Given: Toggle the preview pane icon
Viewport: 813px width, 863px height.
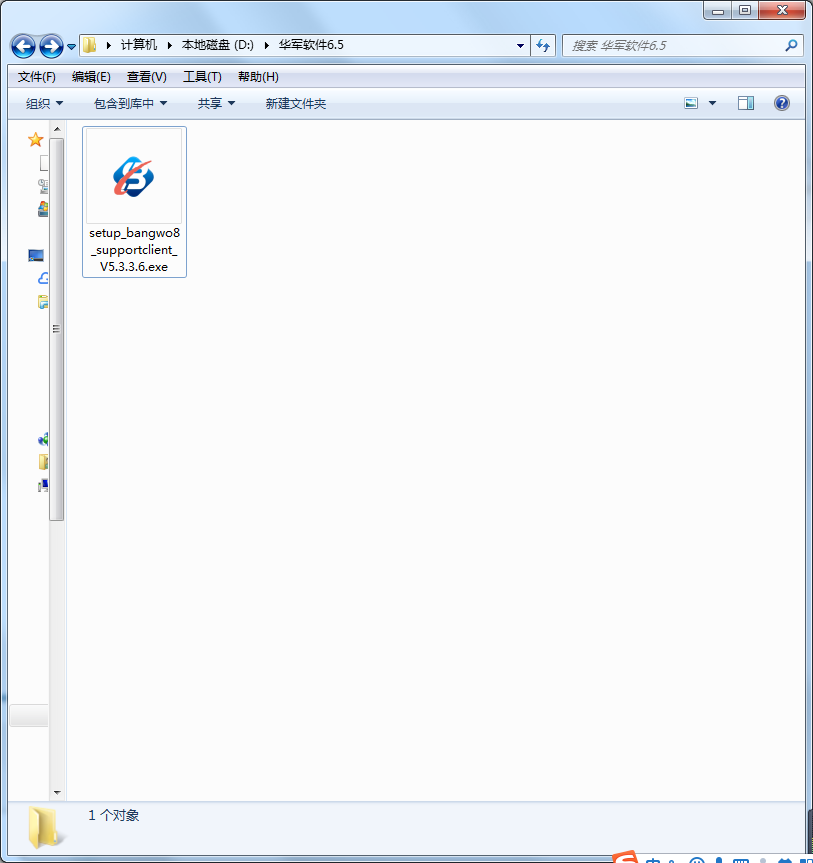Looking at the screenshot, I should 746,103.
